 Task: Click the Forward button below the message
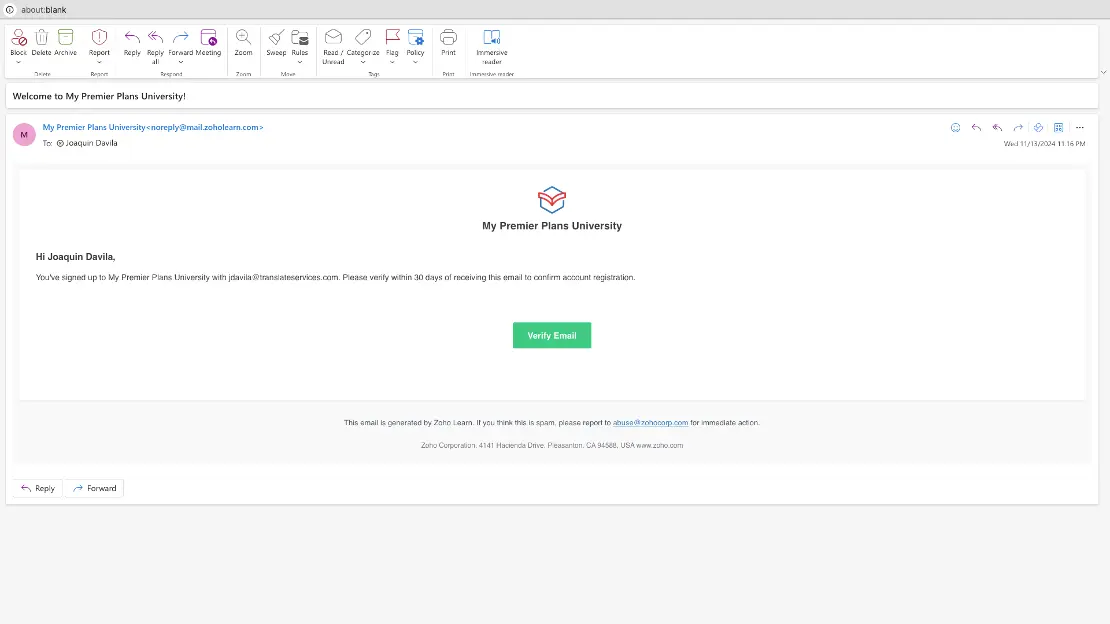[94, 488]
